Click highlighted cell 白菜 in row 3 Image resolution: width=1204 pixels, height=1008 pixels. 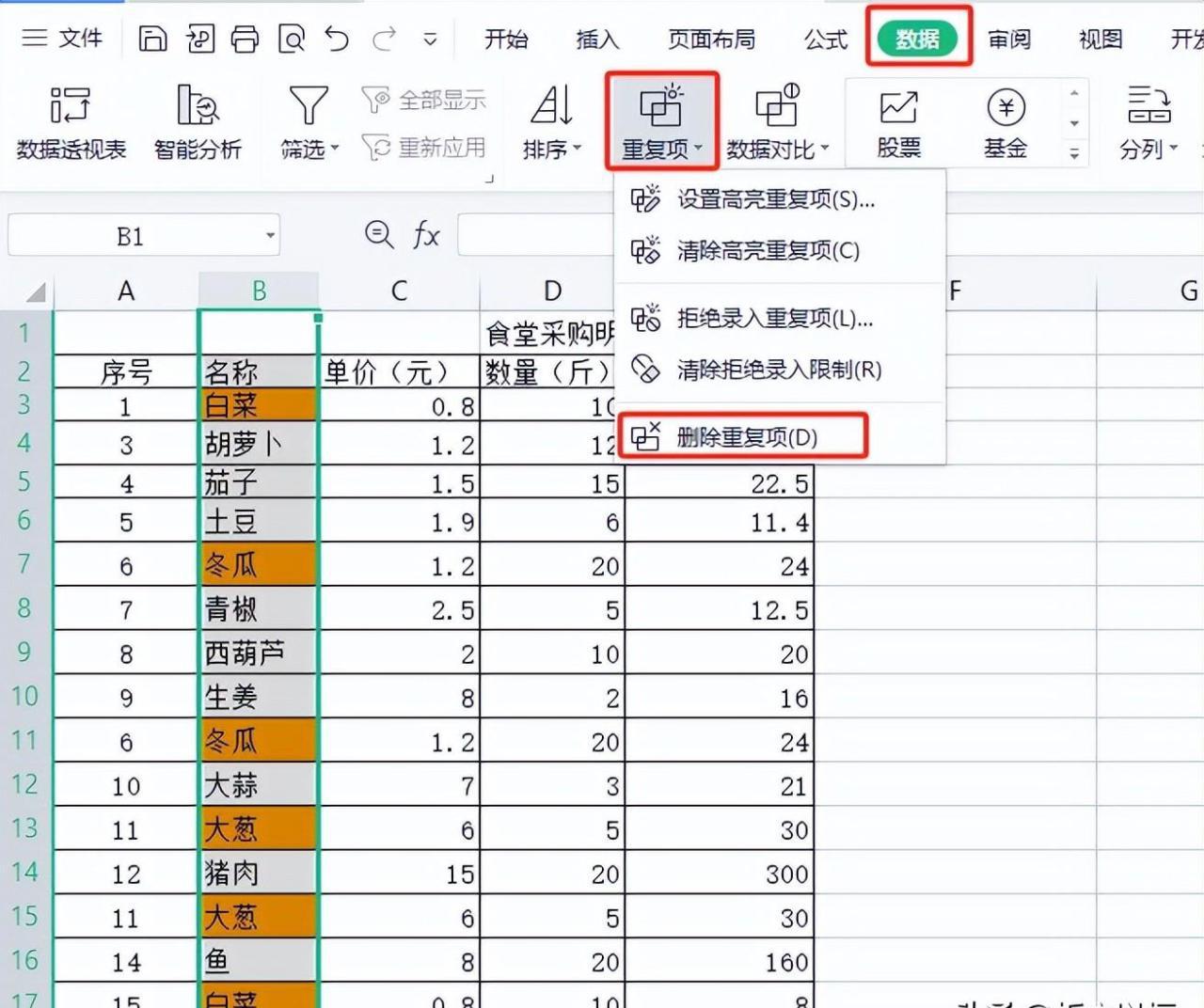pyautogui.click(x=259, y=406)
